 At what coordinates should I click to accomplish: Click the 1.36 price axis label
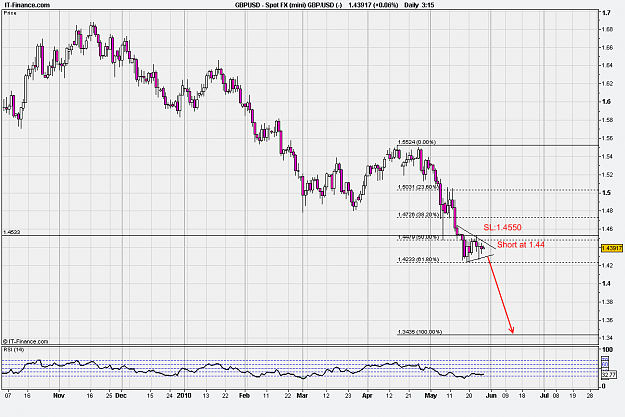(608, 320)
